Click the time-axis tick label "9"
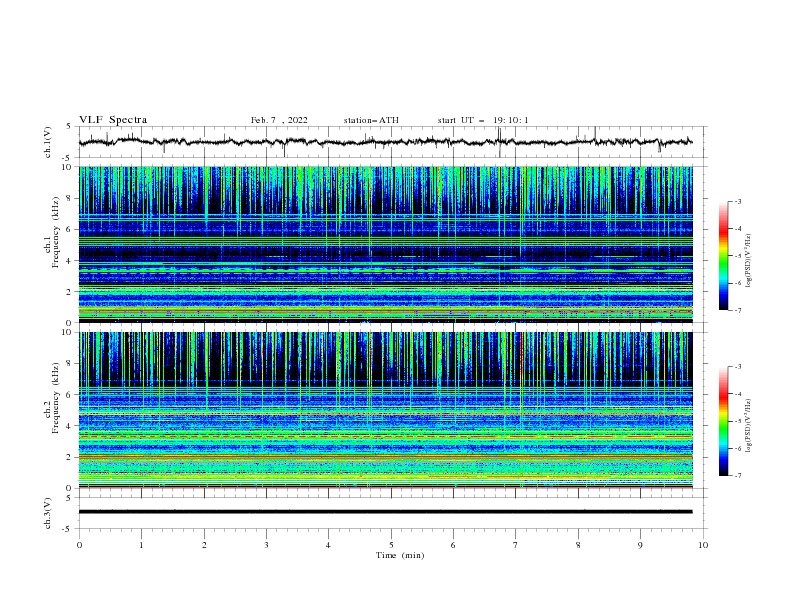Image resolution: width=792 pixels, height=612 pixels. [x=640, y=545]
